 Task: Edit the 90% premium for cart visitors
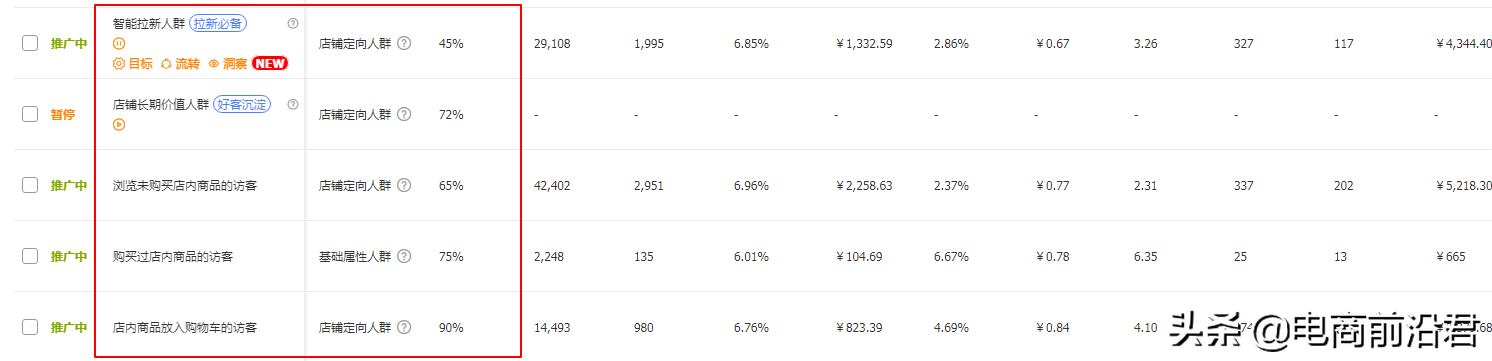[x=451, y=327]
